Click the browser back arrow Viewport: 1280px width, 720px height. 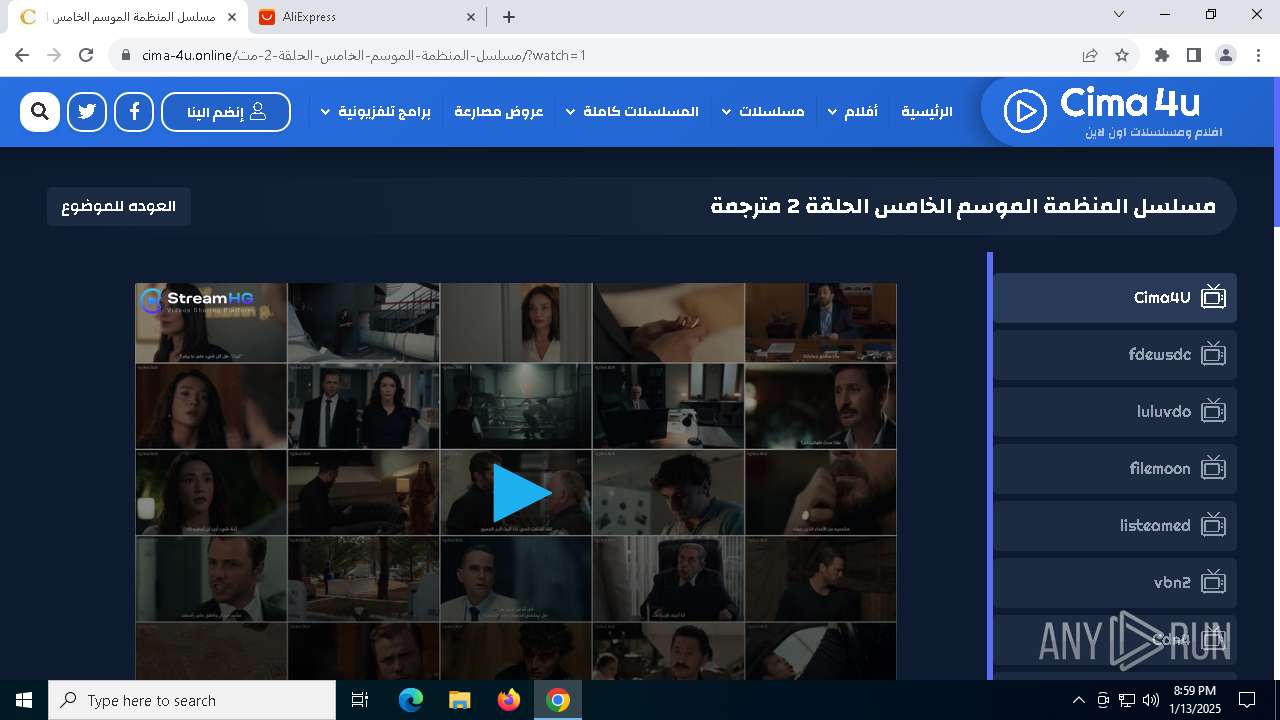[x=22, y=55]
